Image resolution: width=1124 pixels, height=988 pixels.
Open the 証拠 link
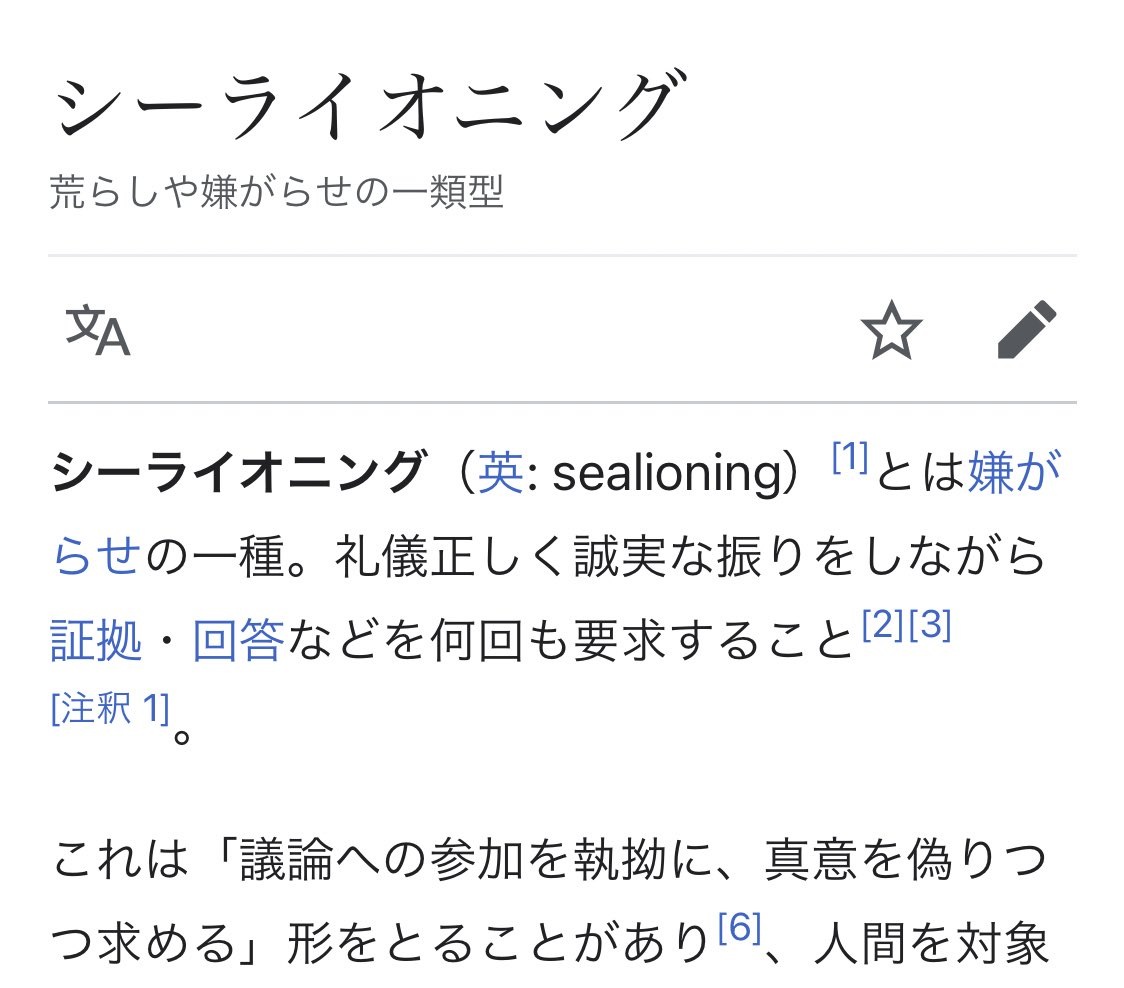click(x=96, y=640)
